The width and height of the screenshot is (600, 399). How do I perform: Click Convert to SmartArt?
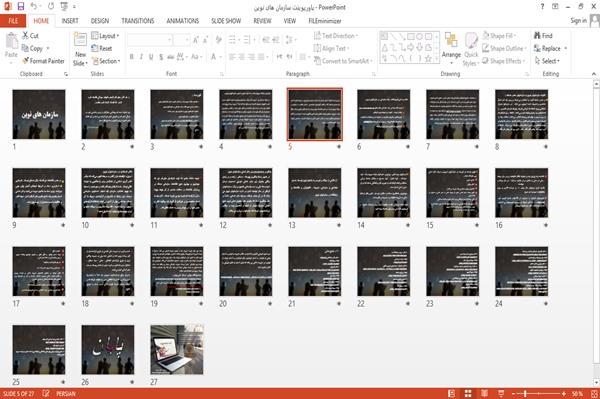(x=343, y=61)
